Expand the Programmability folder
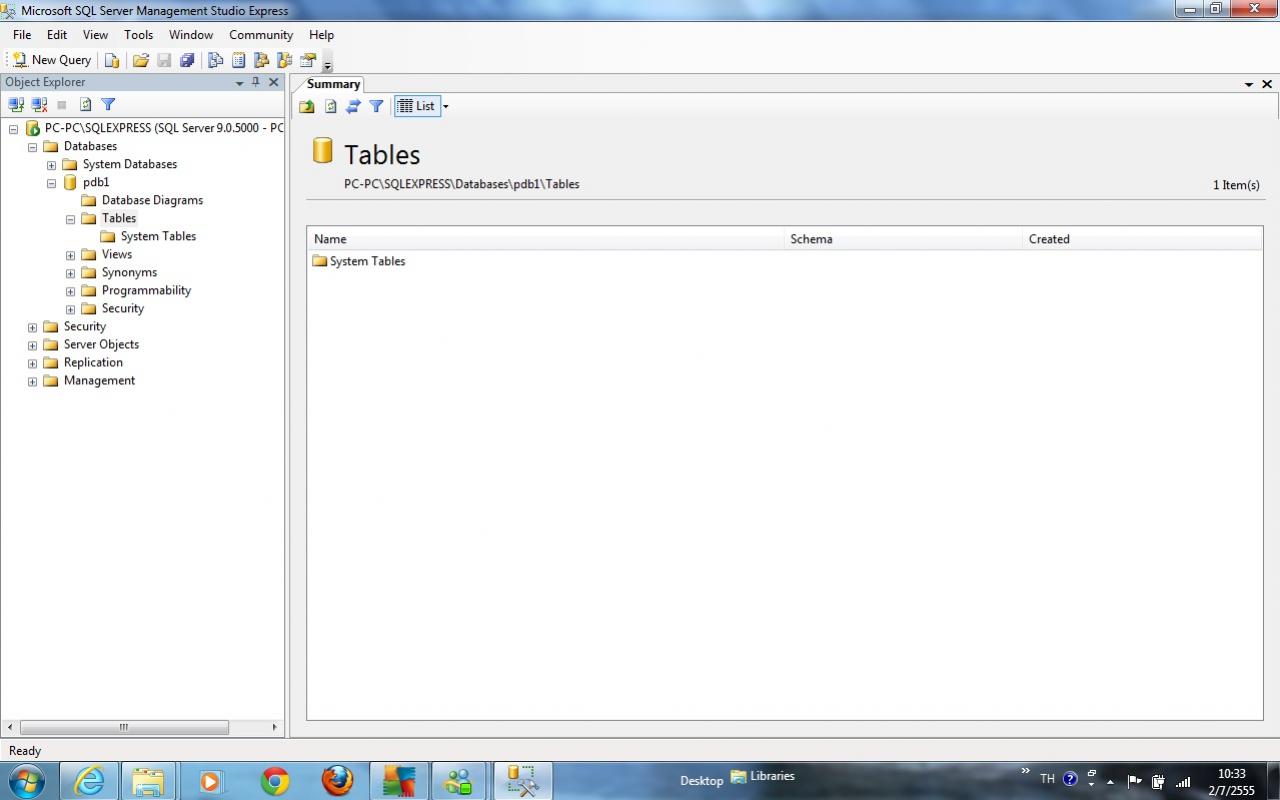This screenshot has width=1280, height=800. coord(70,291)
